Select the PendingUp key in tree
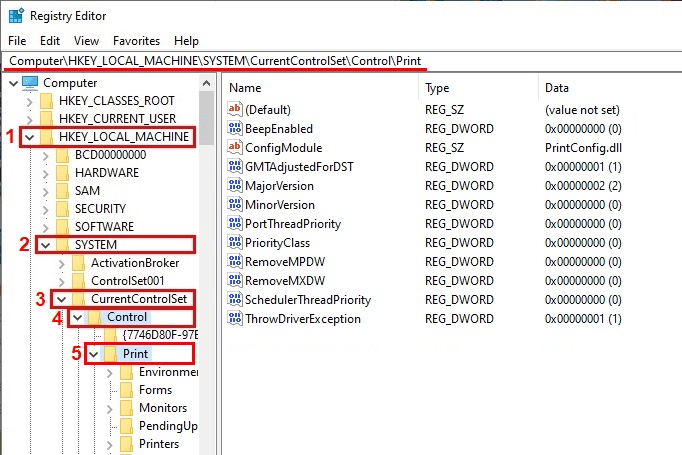 pyautogui.click(x=168, y=426)
